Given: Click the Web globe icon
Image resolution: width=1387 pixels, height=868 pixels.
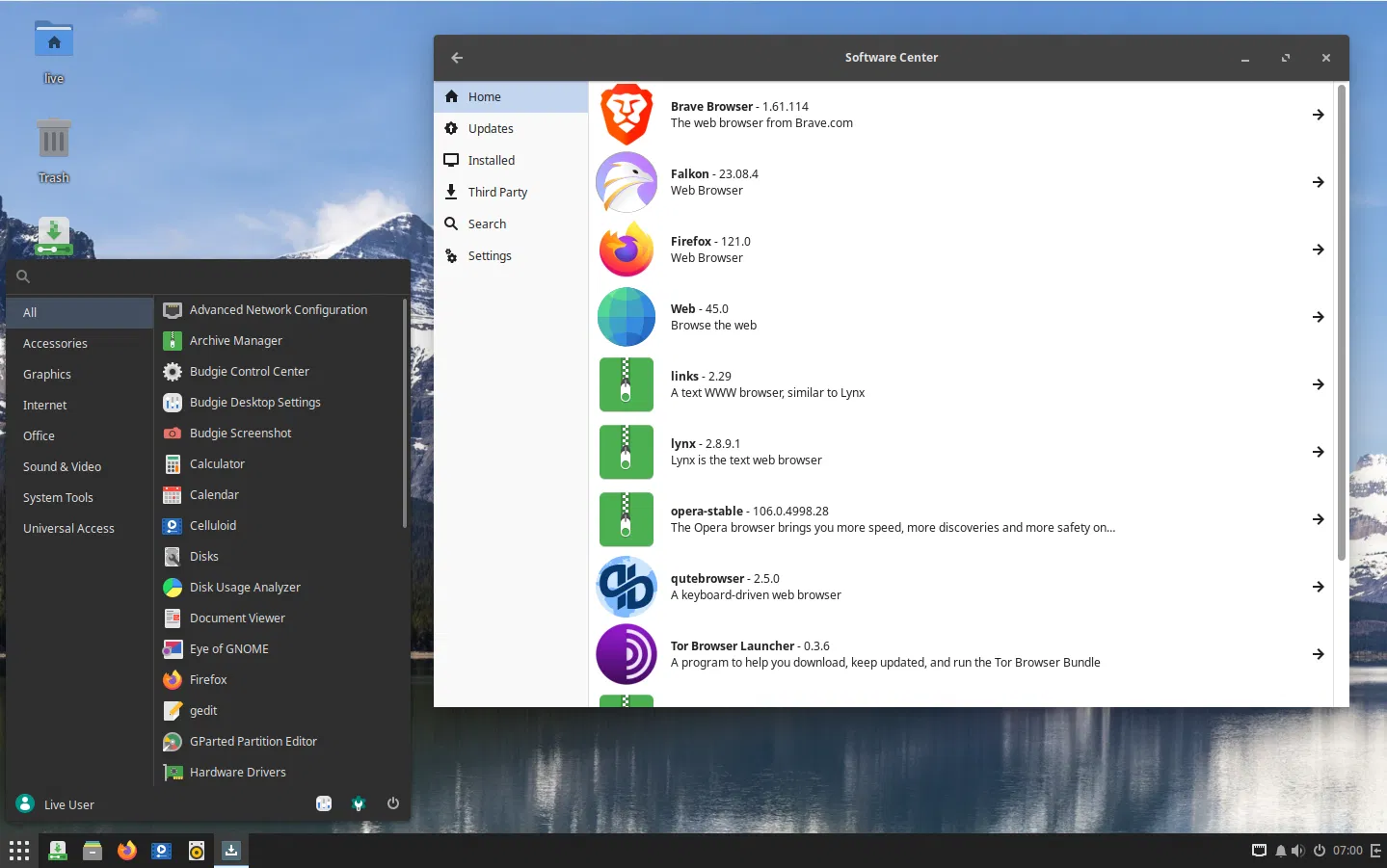Looking at the screenshot, I should (x=627, y=317).
